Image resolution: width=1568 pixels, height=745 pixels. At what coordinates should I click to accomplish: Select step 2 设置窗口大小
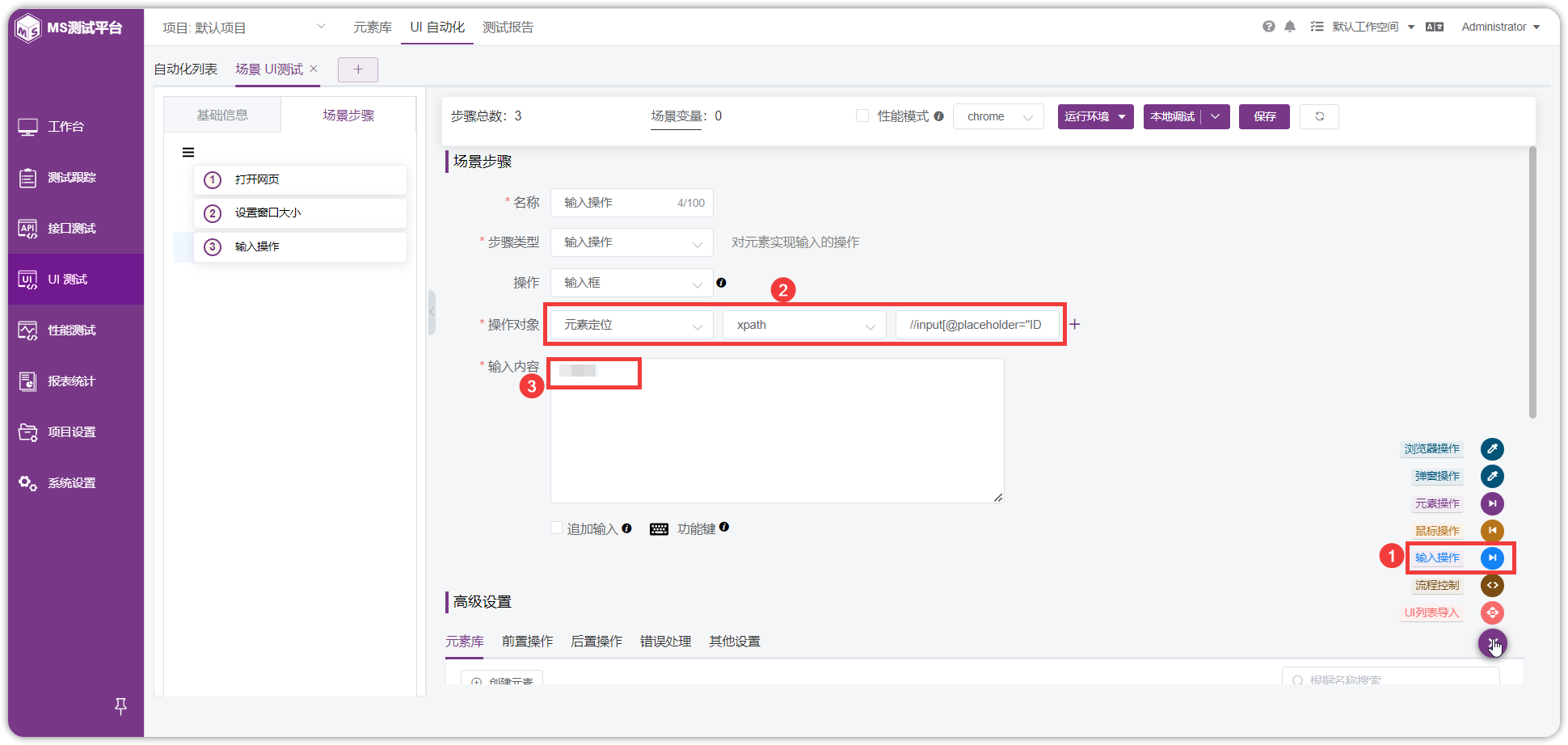click(300, 213)
